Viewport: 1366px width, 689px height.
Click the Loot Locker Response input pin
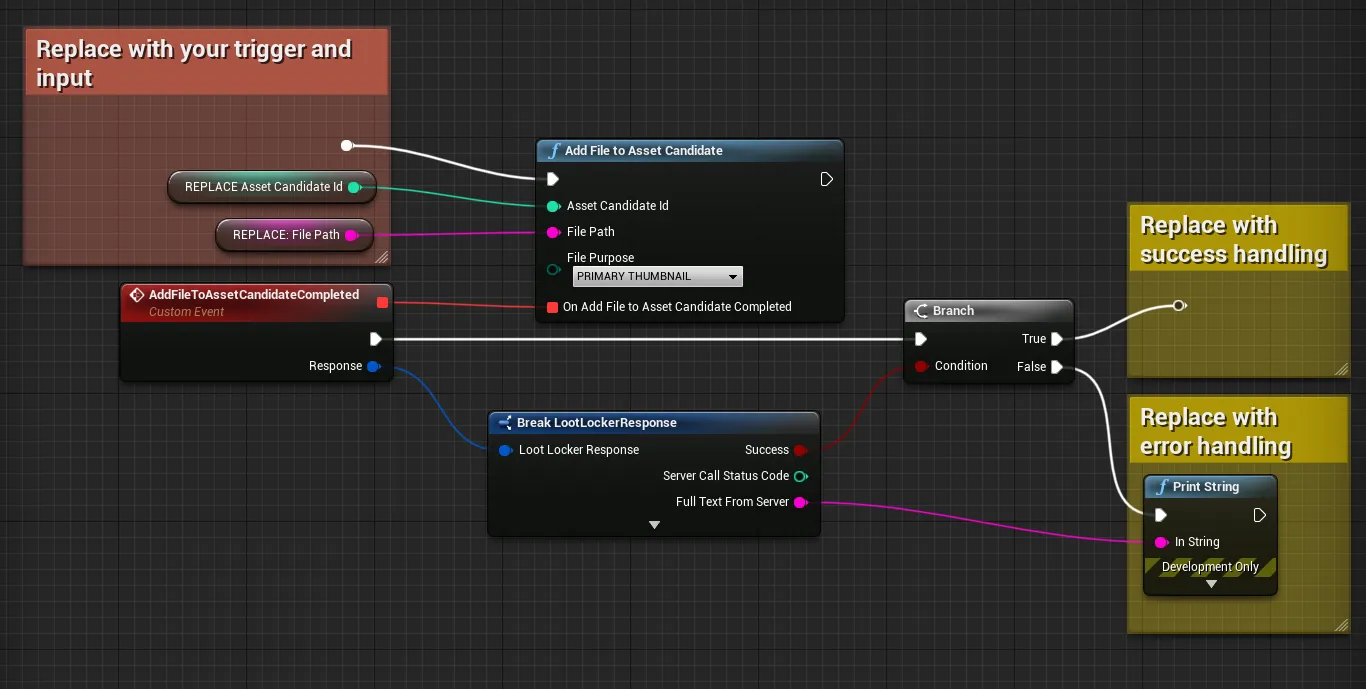click(505, 450)
